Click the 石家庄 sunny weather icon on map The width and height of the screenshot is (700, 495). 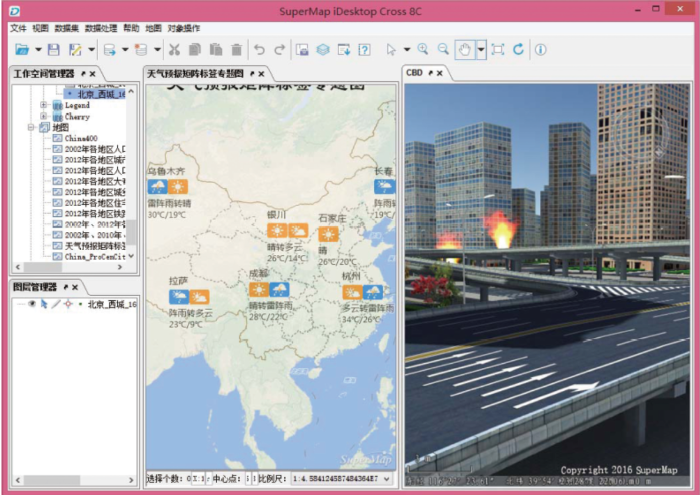[x=328, y=234]
